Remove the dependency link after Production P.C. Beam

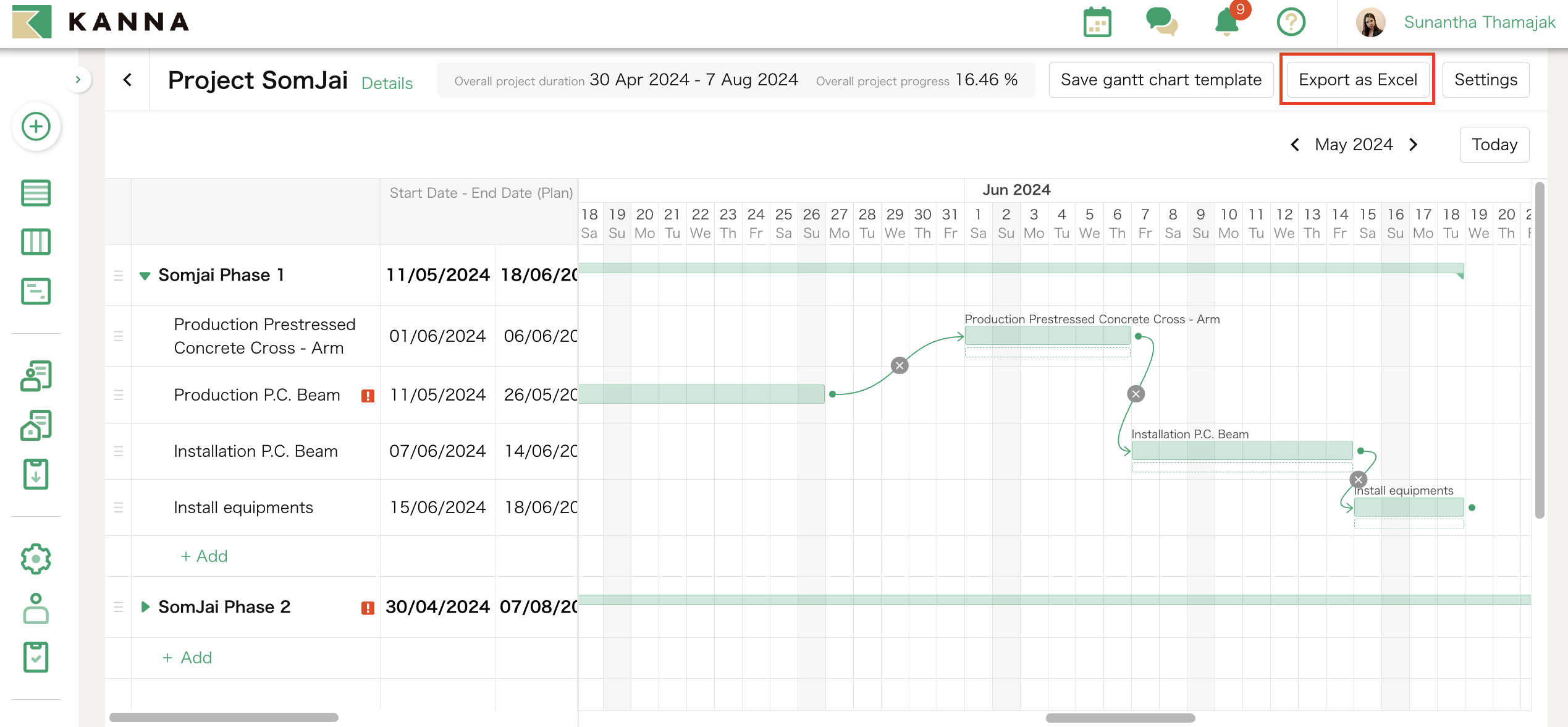tap(900, 365)
